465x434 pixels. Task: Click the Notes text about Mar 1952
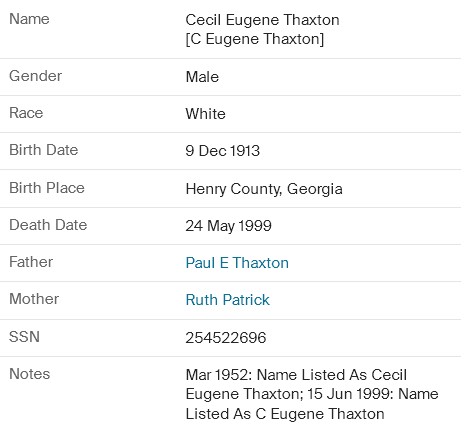(x=312, y=394)
